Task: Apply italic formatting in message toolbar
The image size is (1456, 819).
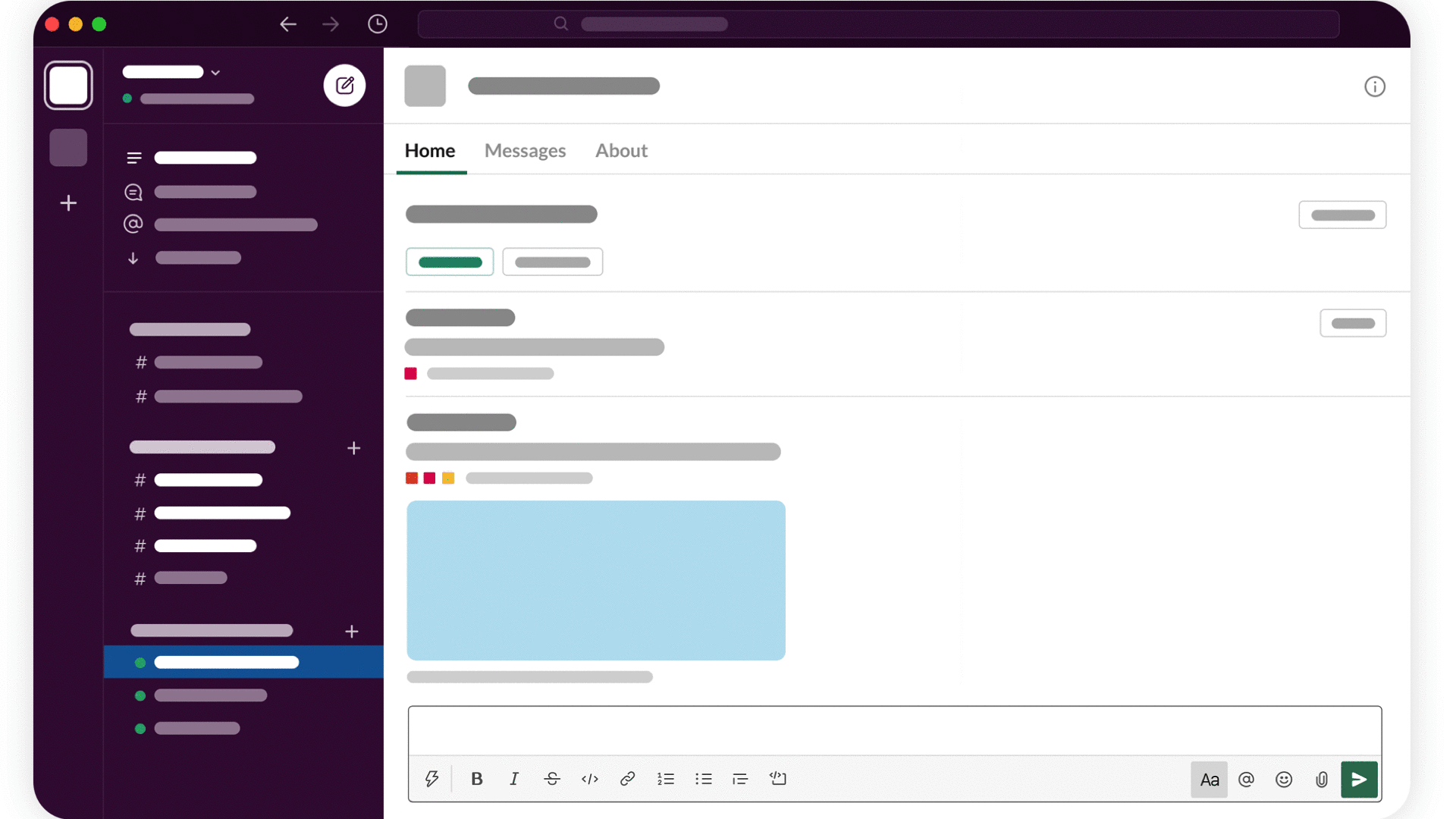Action: click(x=514, y=779)
